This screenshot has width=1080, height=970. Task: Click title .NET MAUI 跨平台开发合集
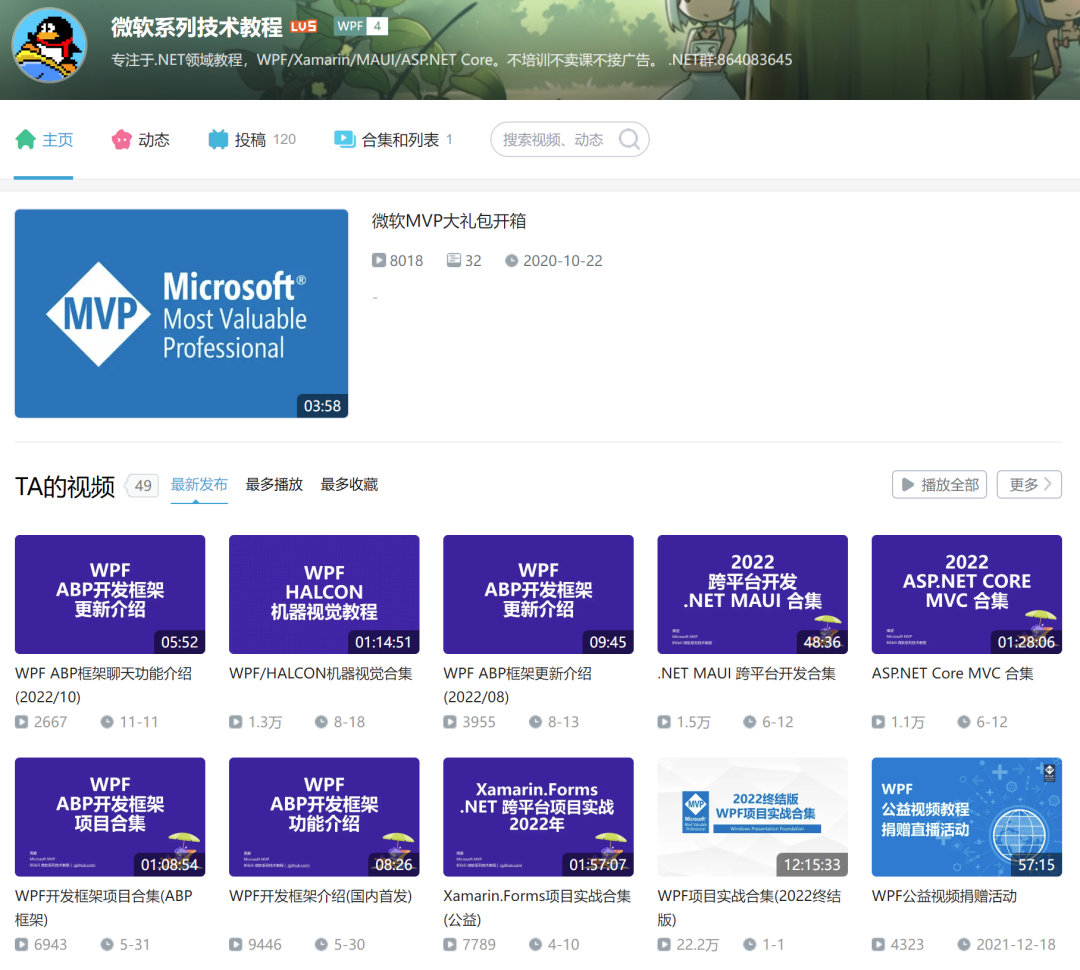coord(747,674)
